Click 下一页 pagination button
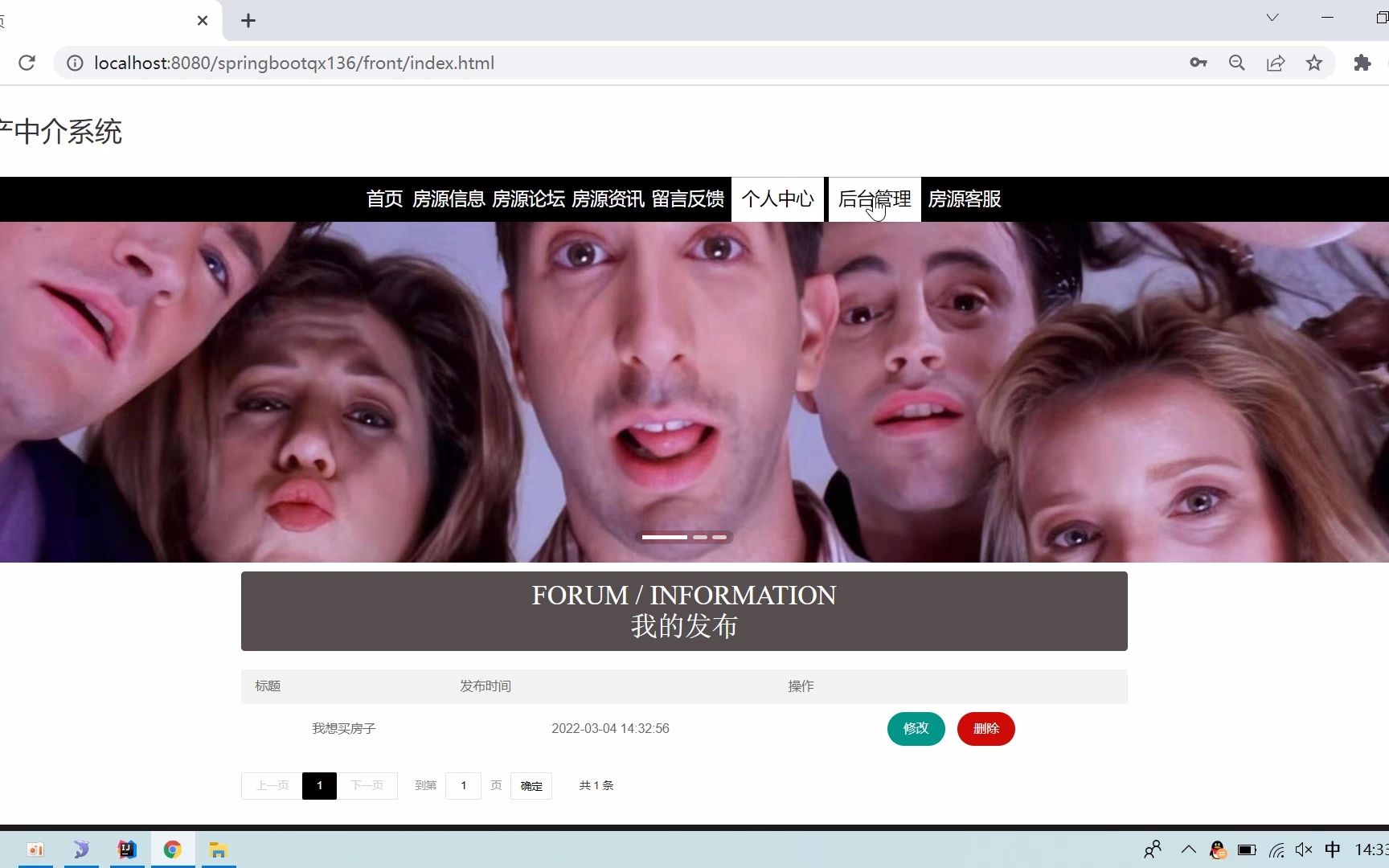The height and width of the screenshot is (868, 1389). pos(367,785)
